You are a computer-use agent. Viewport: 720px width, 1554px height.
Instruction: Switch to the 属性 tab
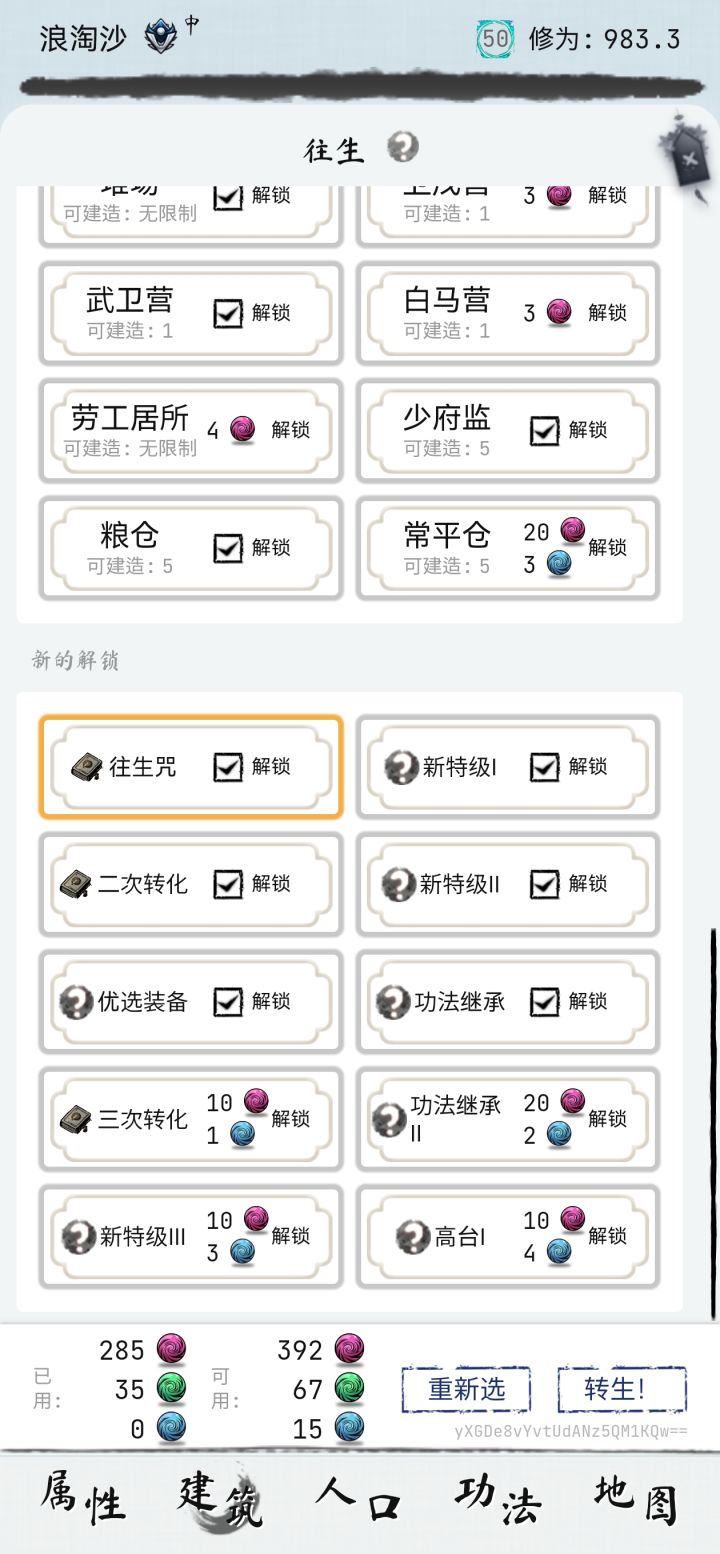pyautogui.click(x=83, y=1501)
